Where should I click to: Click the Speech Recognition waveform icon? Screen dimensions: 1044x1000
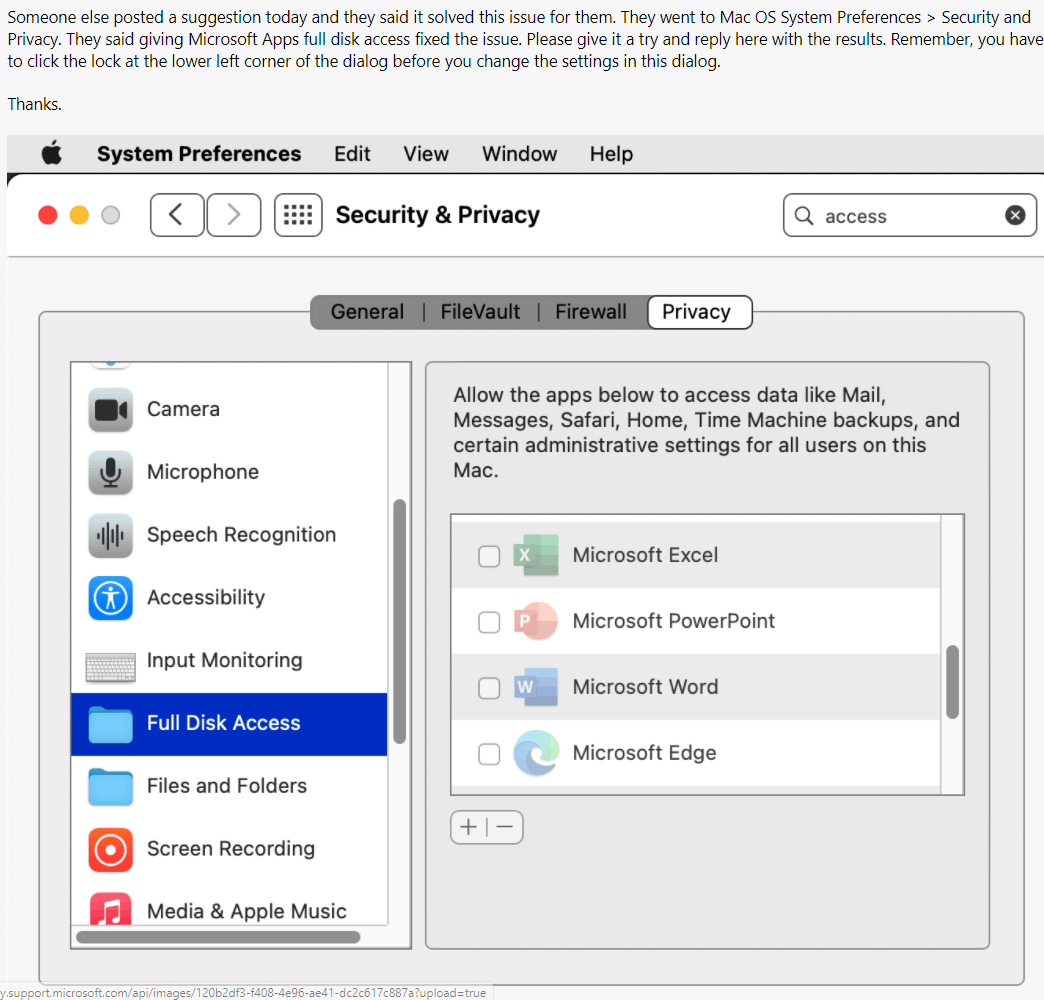111,535
